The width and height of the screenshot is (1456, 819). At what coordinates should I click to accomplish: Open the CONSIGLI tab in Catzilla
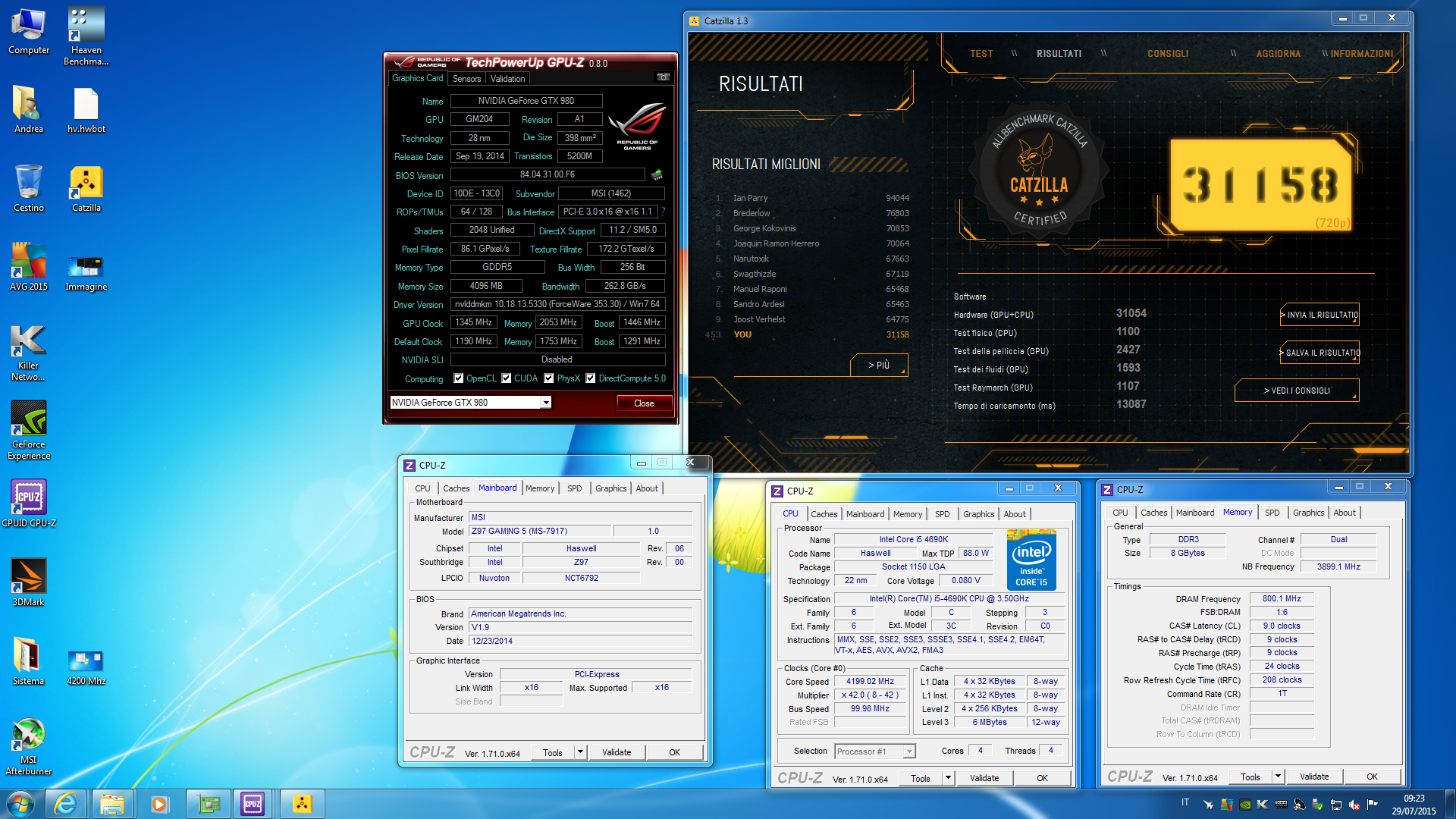(x=1168, y=54)
